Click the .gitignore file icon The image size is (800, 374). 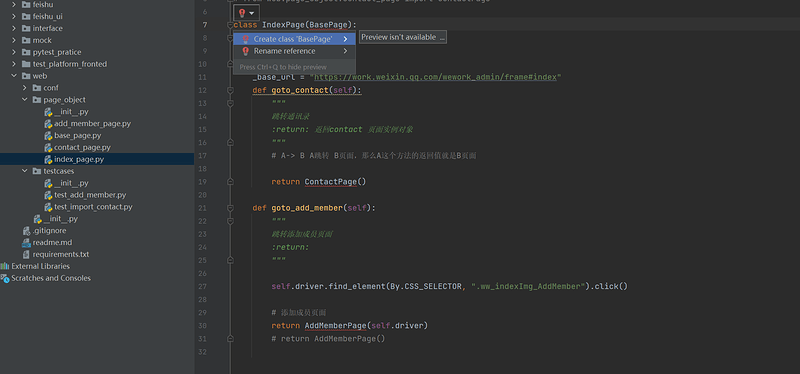pos(27,231)
